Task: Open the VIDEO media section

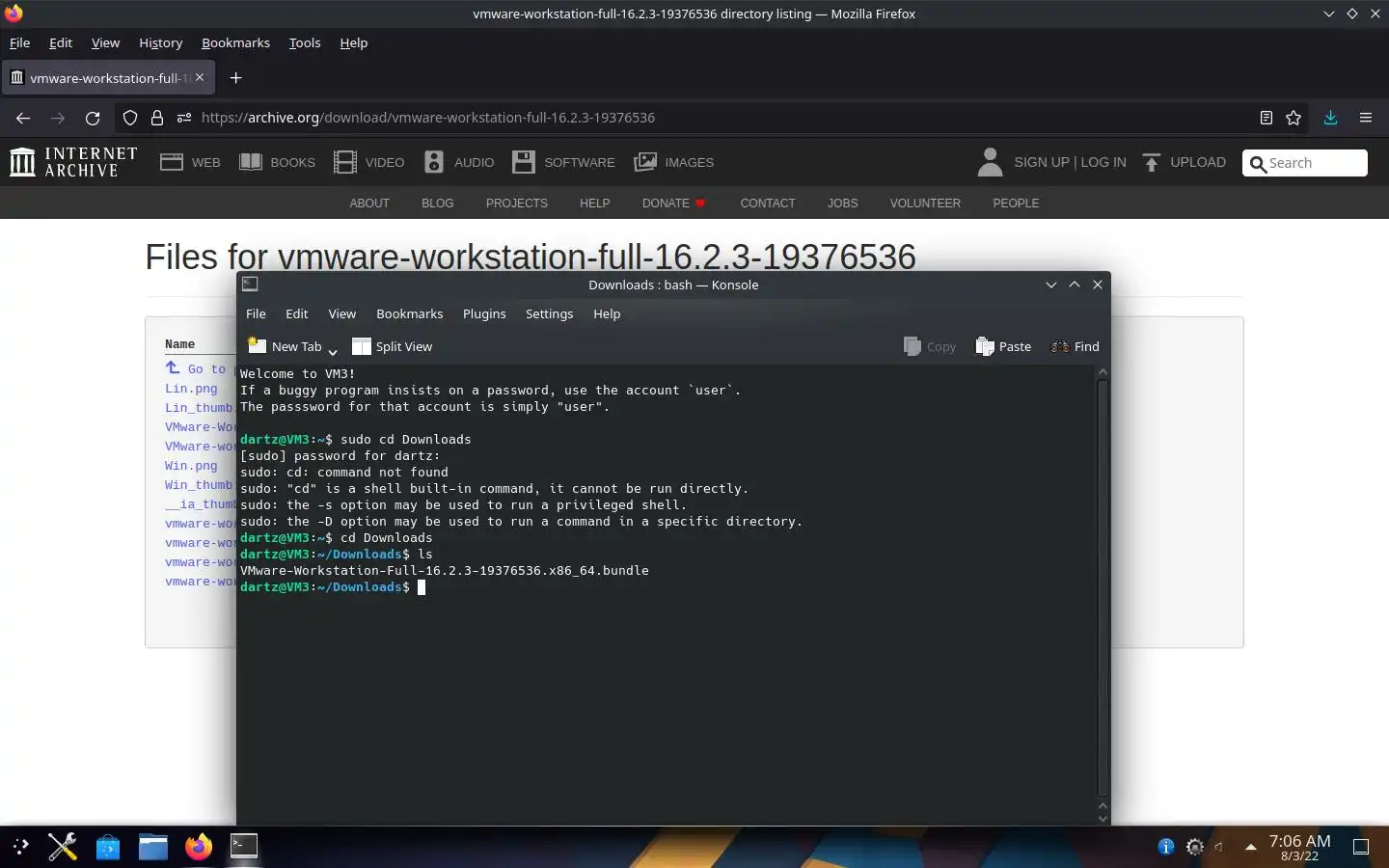Action: tap(368, 162)
